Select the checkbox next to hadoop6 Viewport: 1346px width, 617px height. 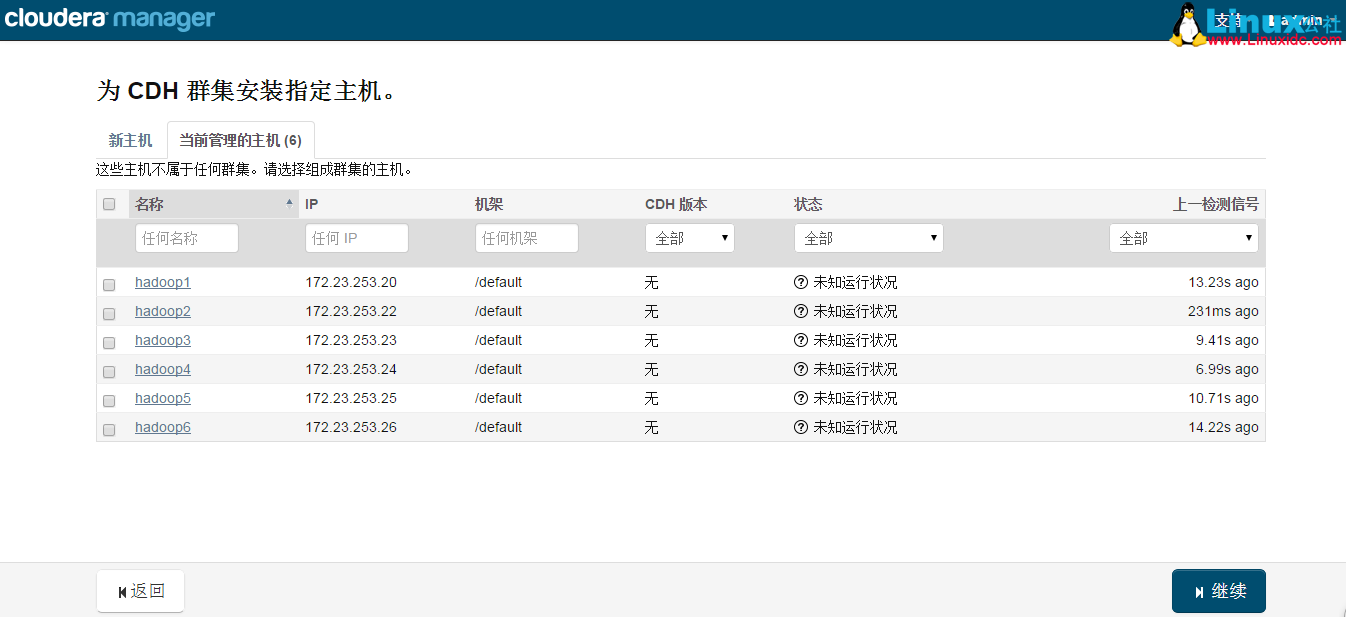(109, 428)
